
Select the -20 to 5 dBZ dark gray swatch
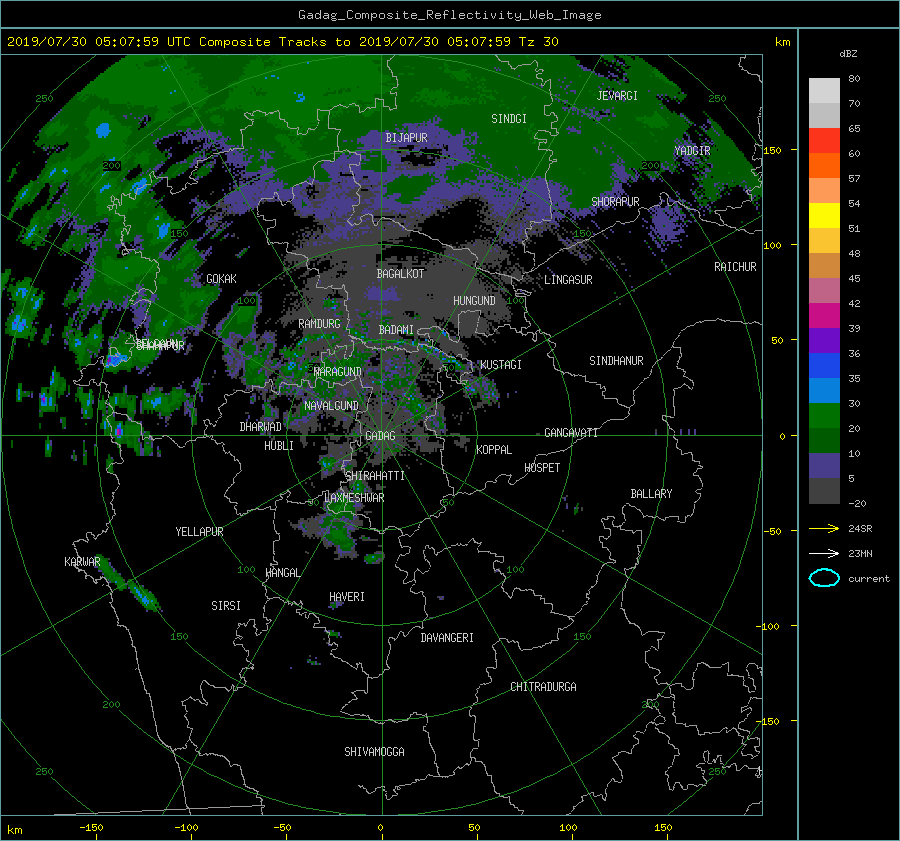[x=824, y=491]
